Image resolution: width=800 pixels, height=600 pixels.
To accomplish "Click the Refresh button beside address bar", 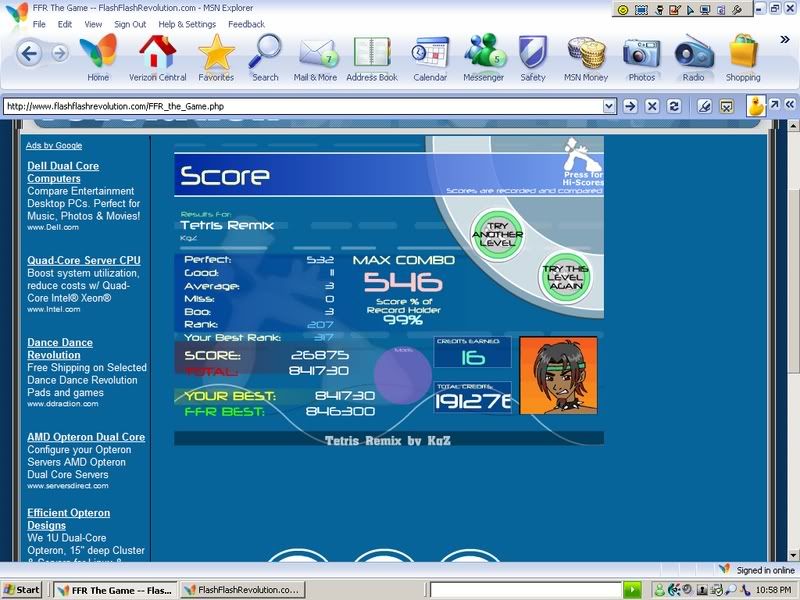I will [674, 106].
